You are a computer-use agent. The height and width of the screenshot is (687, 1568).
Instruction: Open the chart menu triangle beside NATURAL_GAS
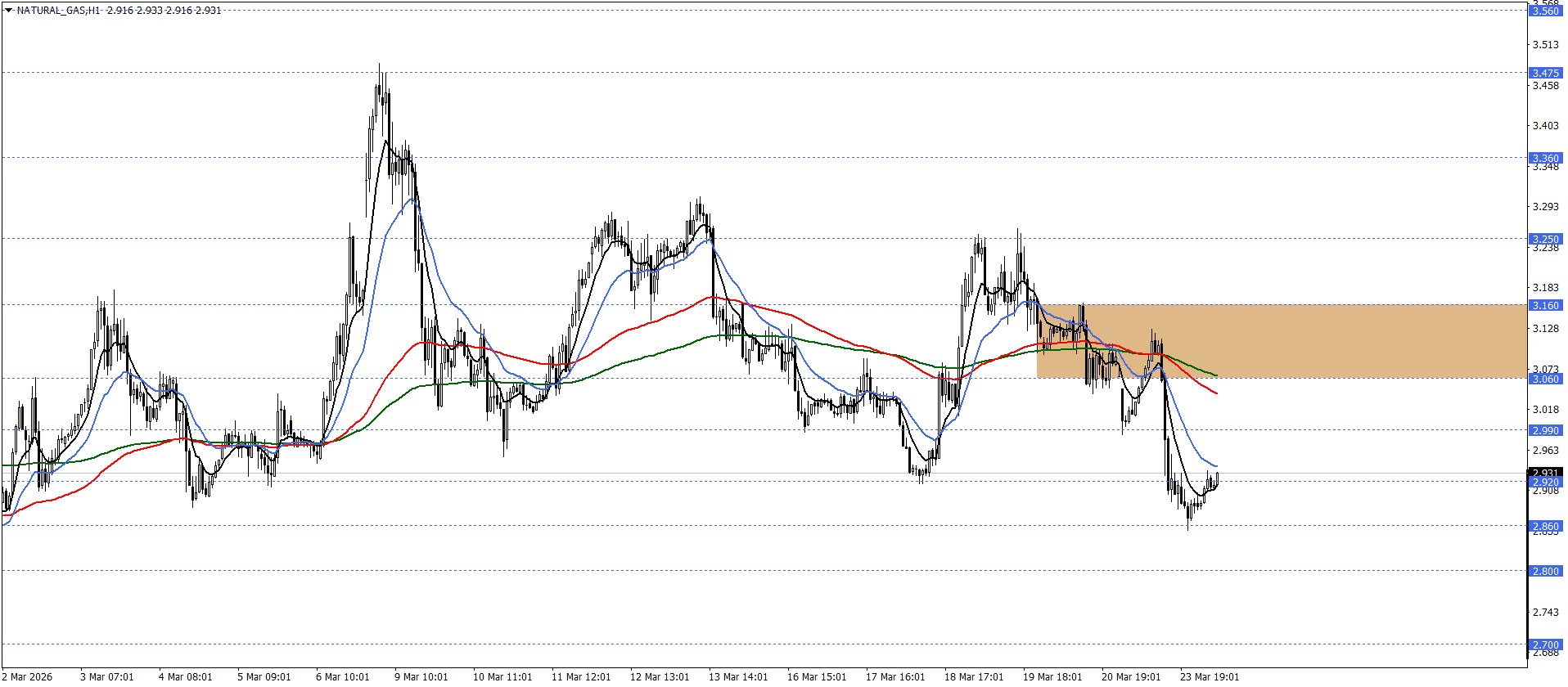[x=9, y=11]
